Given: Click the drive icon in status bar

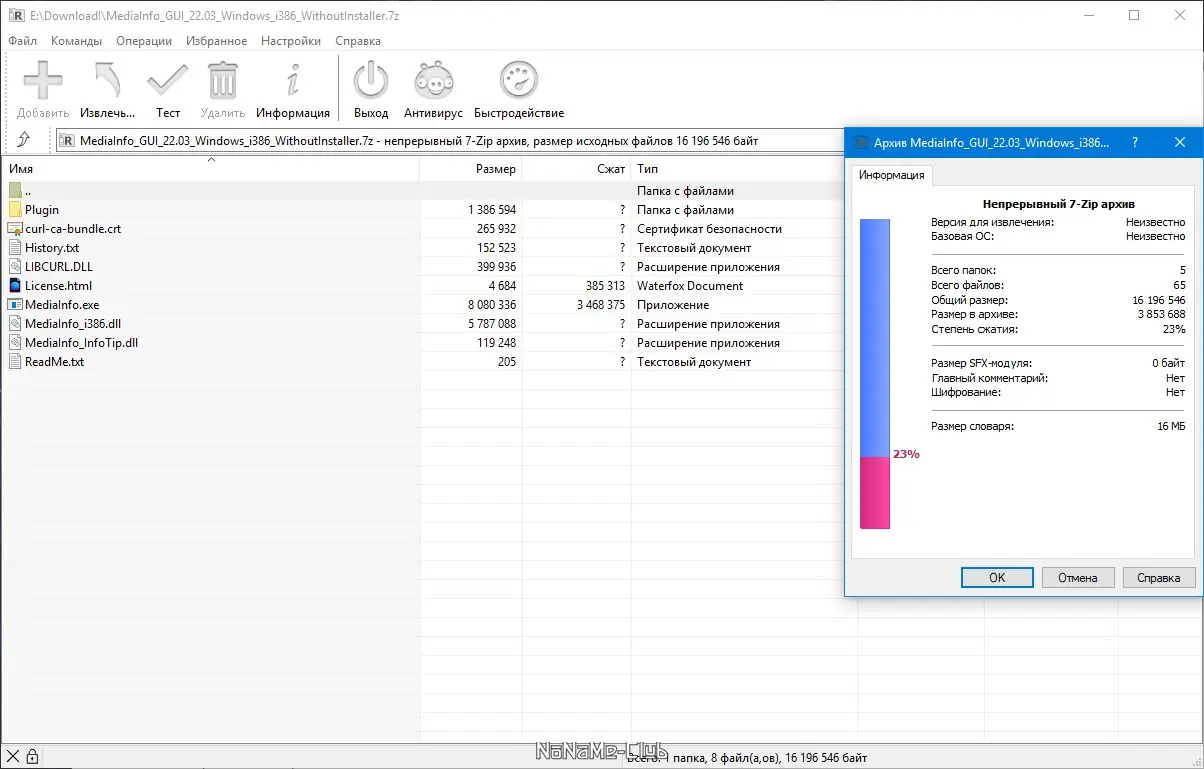Looking at the screenshot, I should pos(15,757).
